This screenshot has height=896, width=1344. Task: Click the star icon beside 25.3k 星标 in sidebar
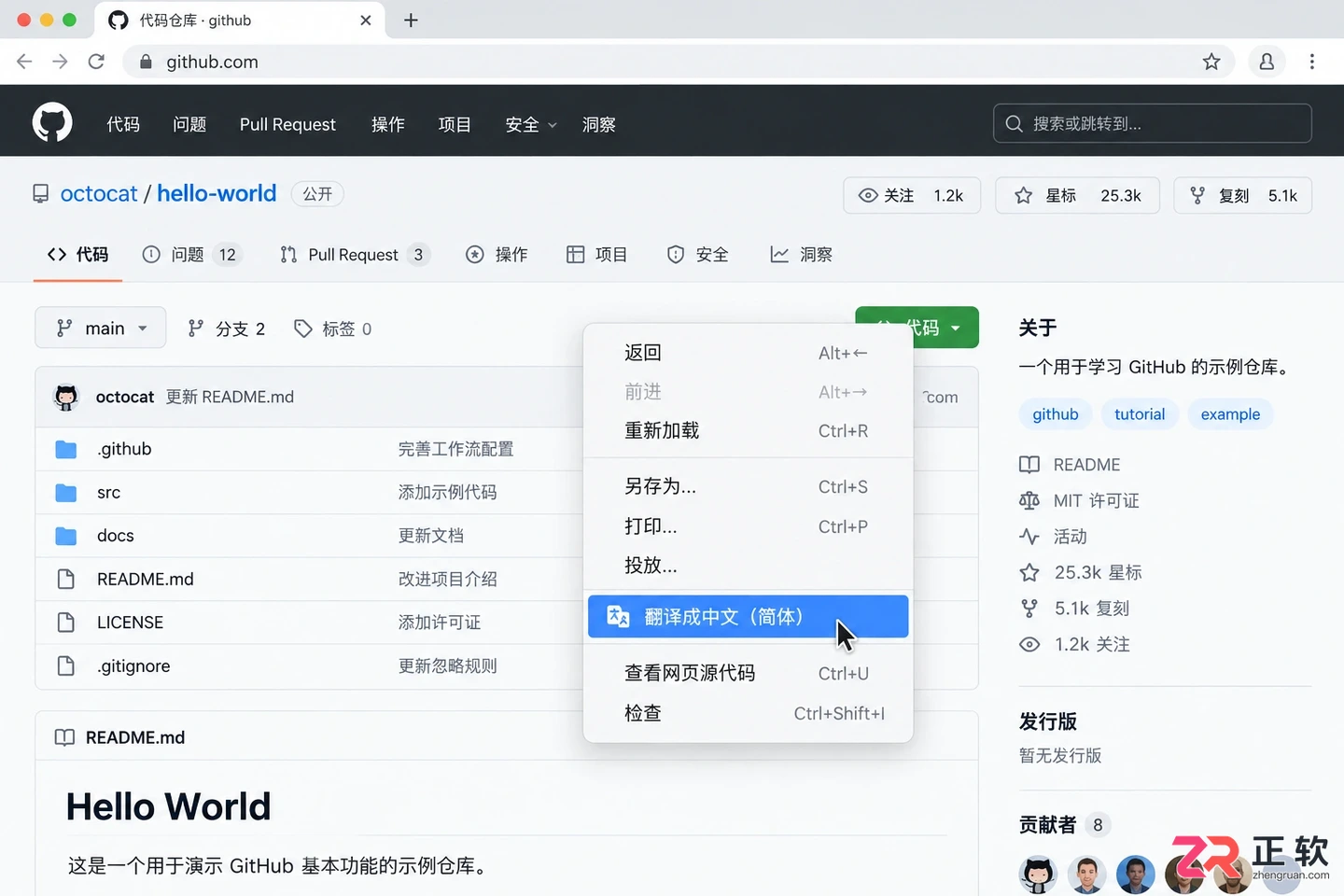1029,573
